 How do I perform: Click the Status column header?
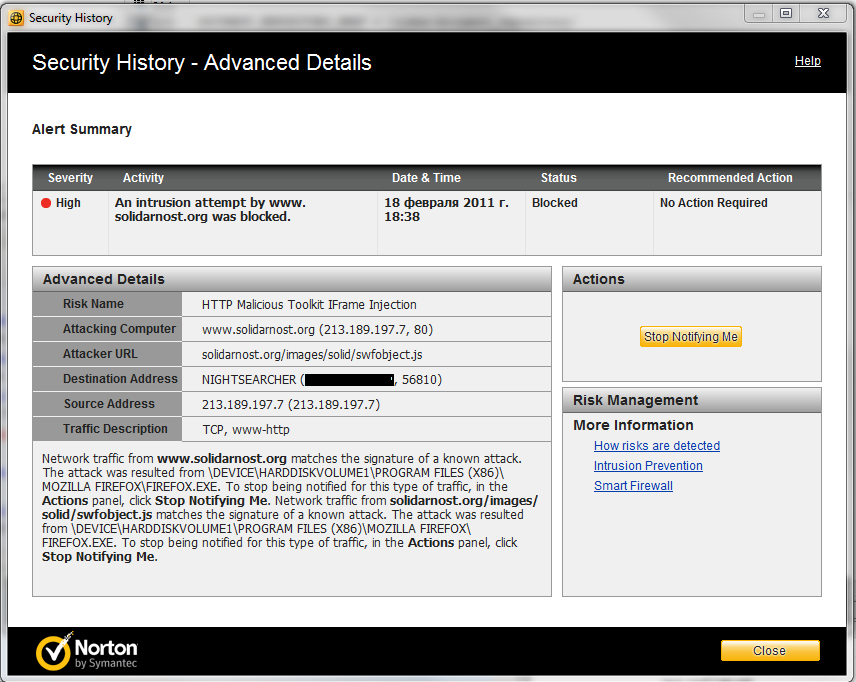coord(558,178)
